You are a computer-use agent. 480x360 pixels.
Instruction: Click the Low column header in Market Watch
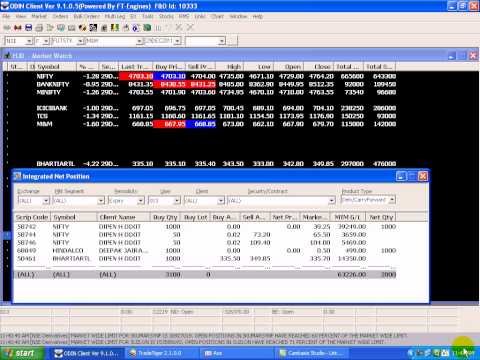point(260,67)
